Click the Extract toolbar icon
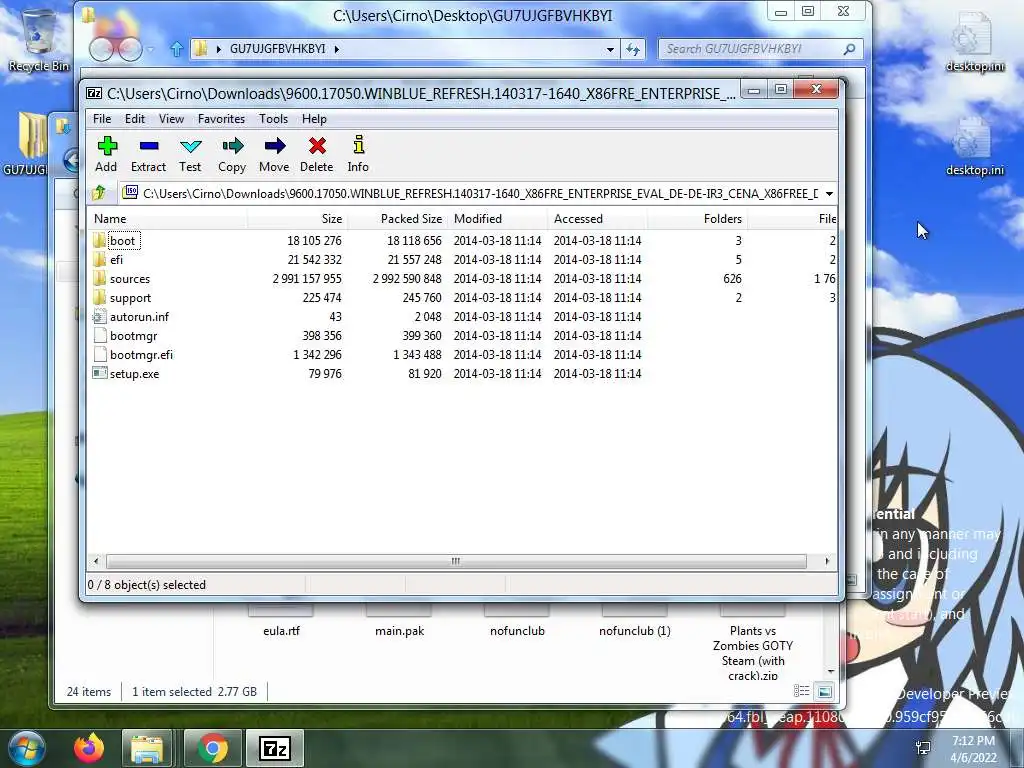The height and width of the screenshot is (768, 1024). tap(148, 154)
